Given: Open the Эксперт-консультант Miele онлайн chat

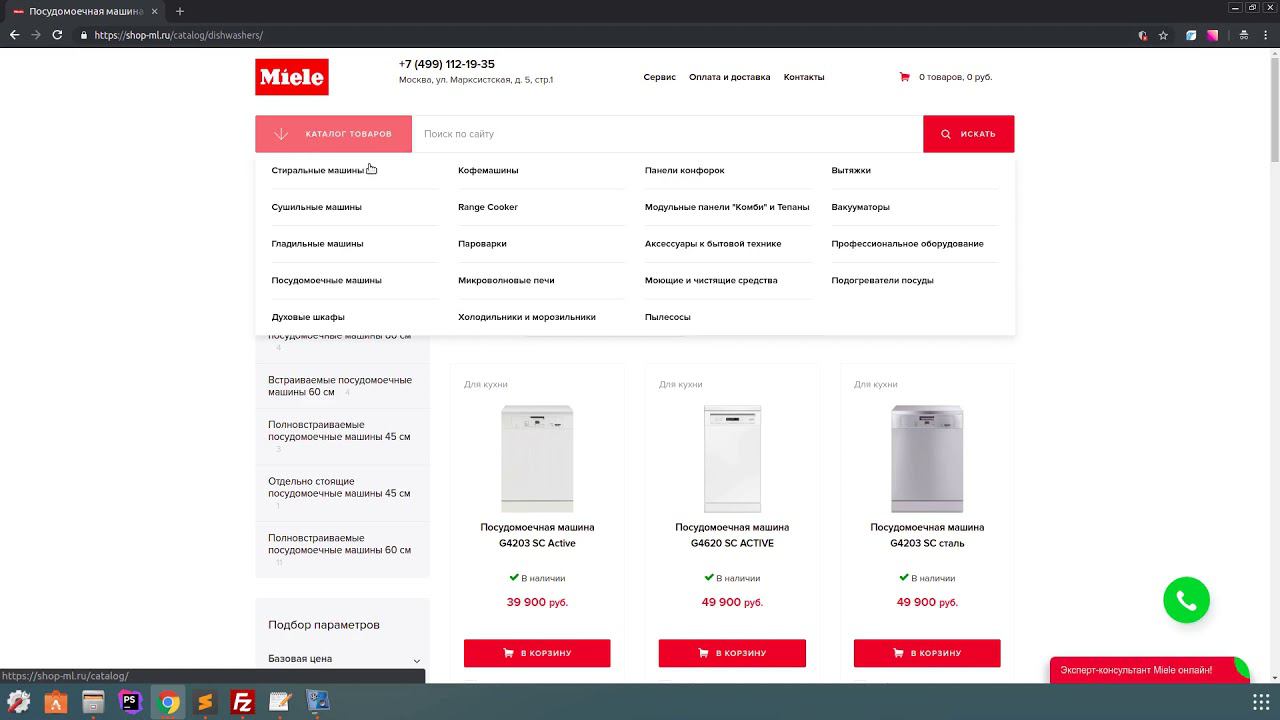Looking at the screenshot, I should click(x=1150, y=670).
